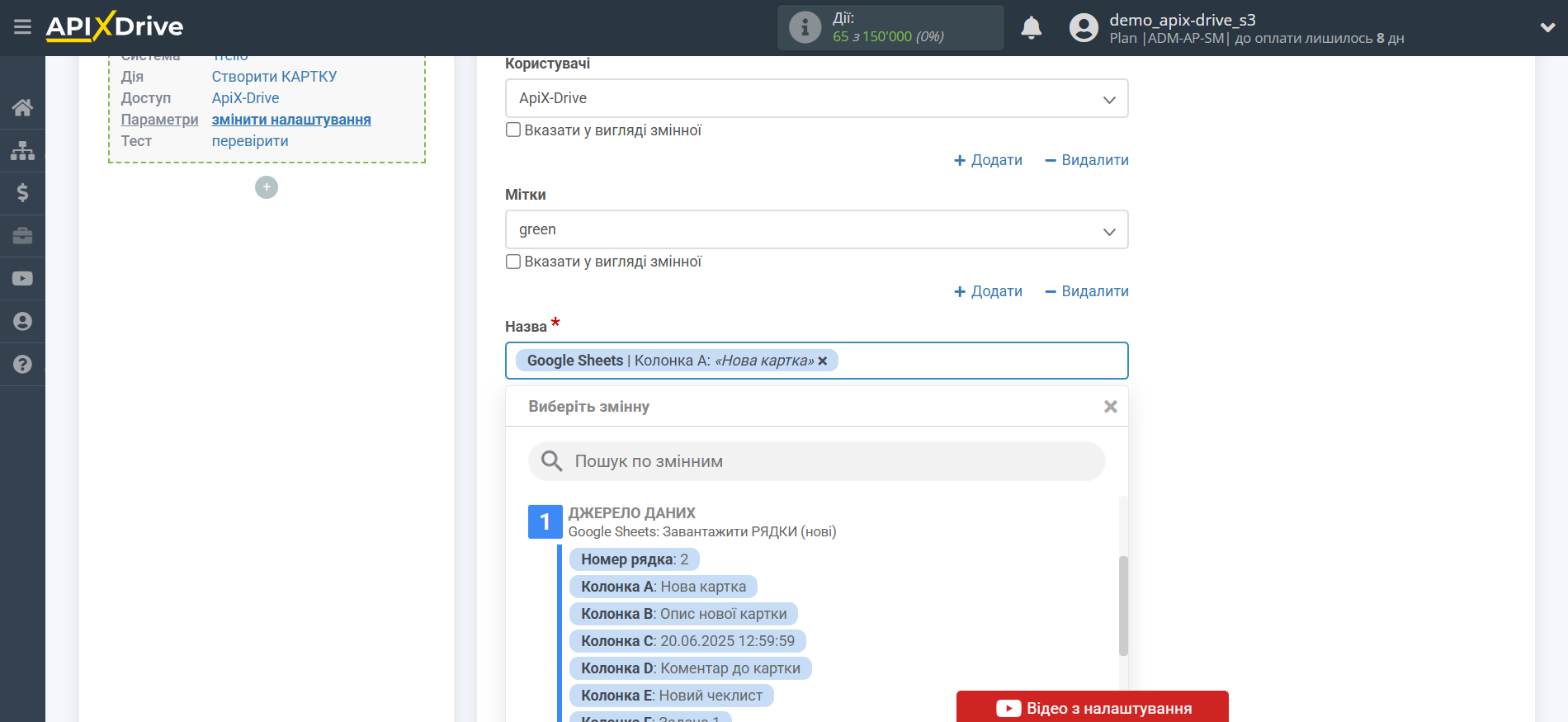The image size is (1568, 722).
Task: Open the connections sitemap sidebar icon
Action: click(22, 150)
